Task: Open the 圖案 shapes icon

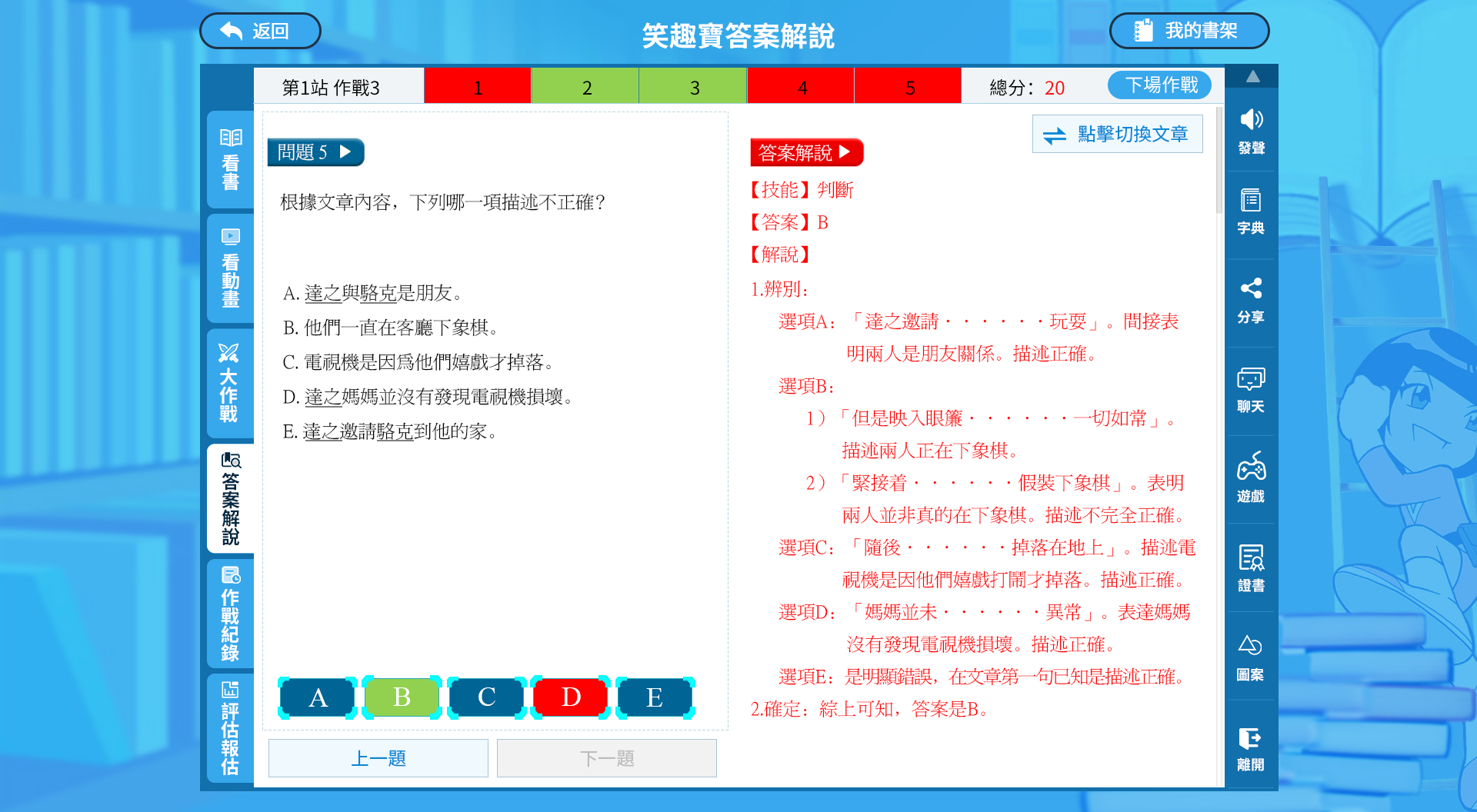Action: 1251,657
